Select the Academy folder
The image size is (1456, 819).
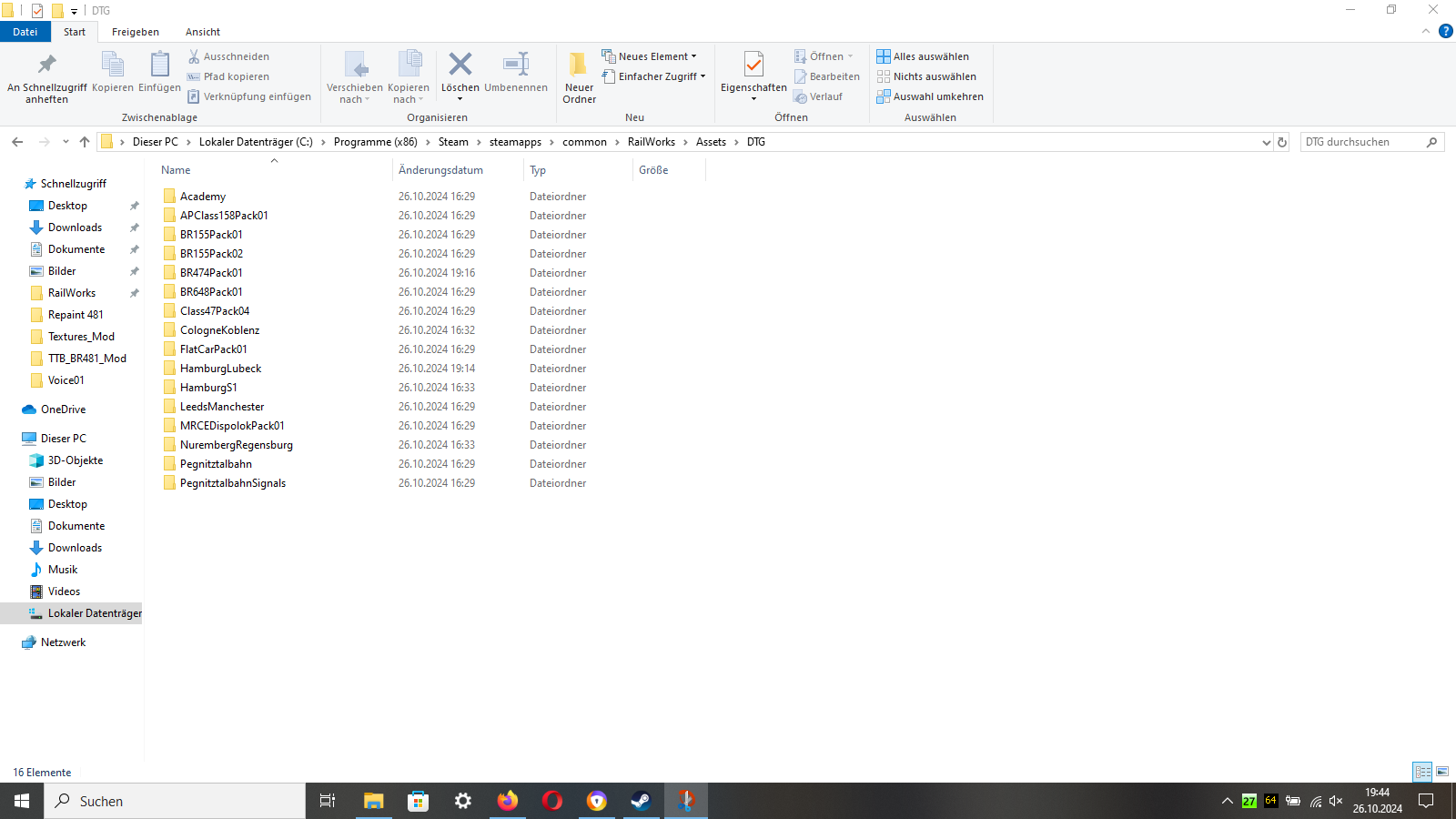pos(203,197)
